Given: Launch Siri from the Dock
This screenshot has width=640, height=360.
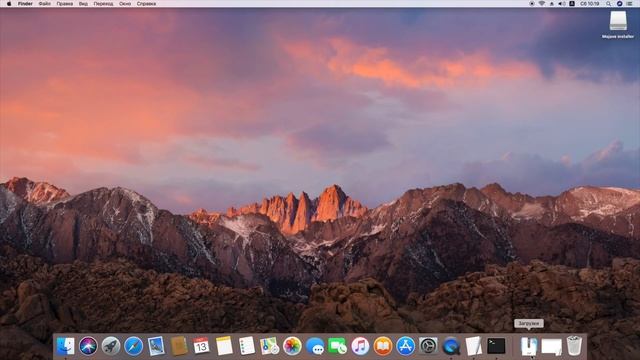Looking at the screenshot, I should 88,346.
